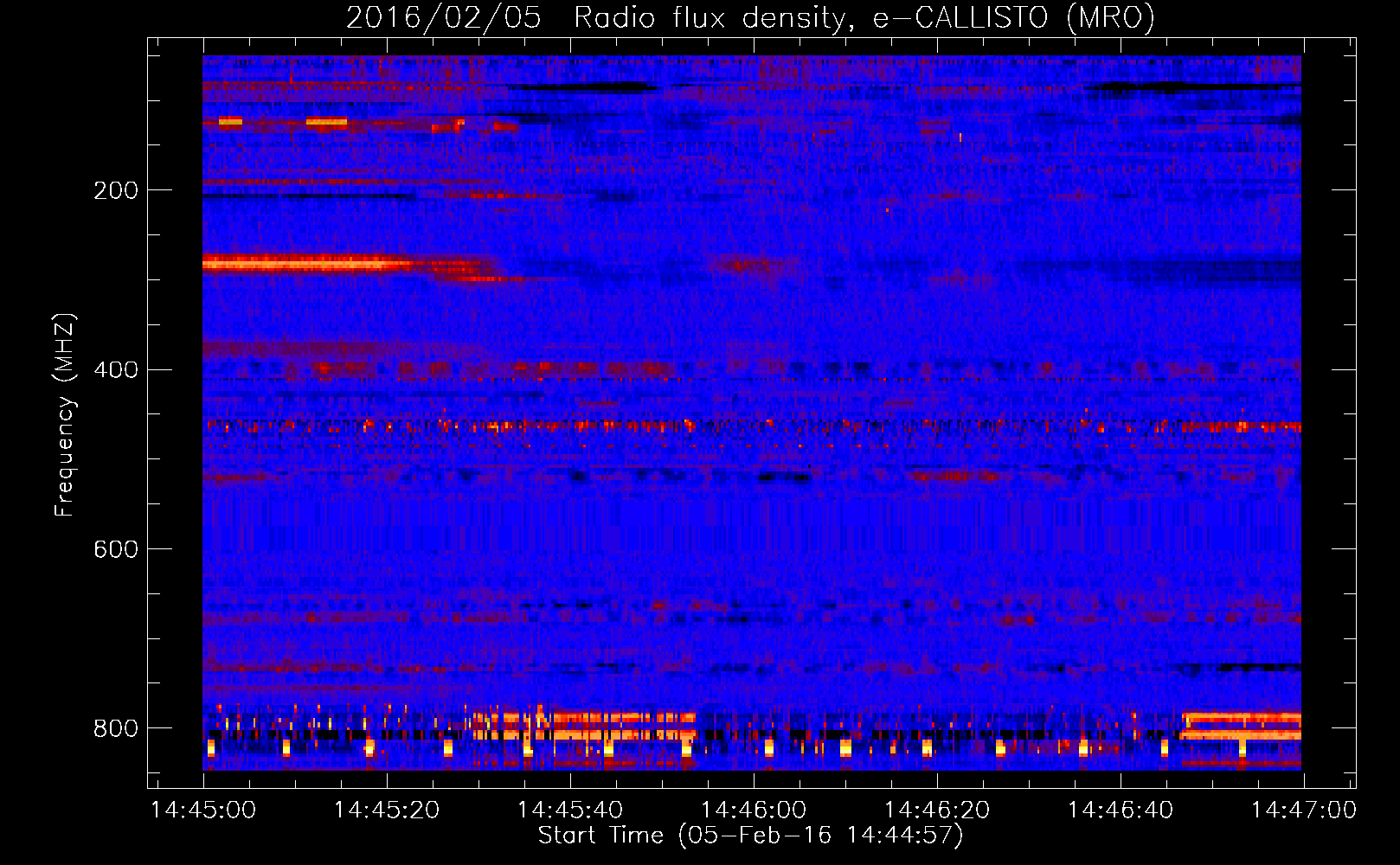Click the 600 frequency tick label
Image resolution: width=1400 pixels, height=865 pixels.
[x=116, y=549]
